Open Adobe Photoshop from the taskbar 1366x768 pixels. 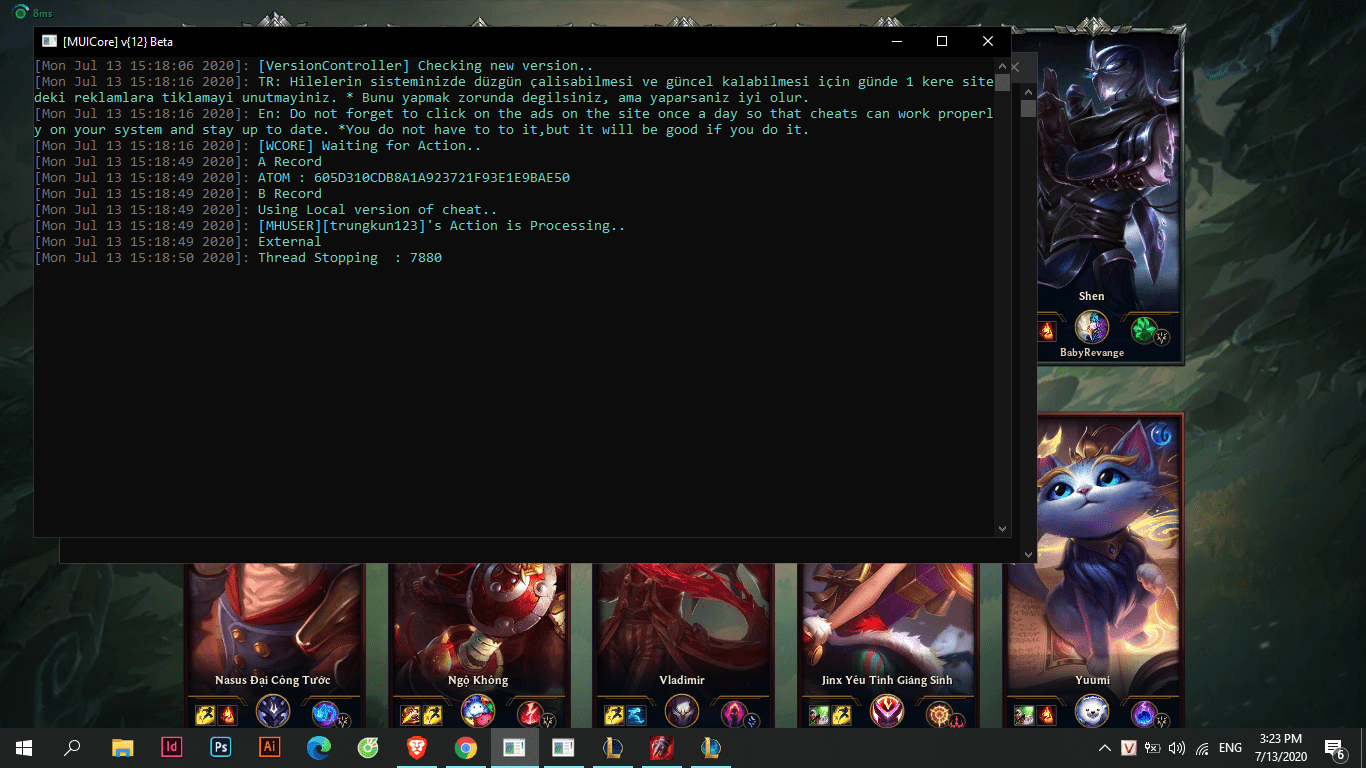220,747
